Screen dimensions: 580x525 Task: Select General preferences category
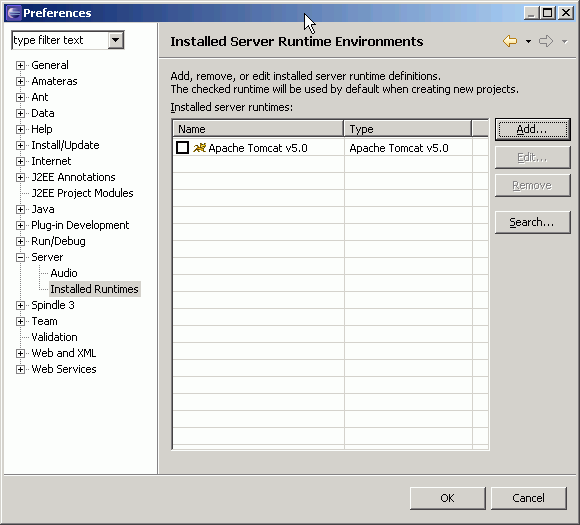(50, 65)
